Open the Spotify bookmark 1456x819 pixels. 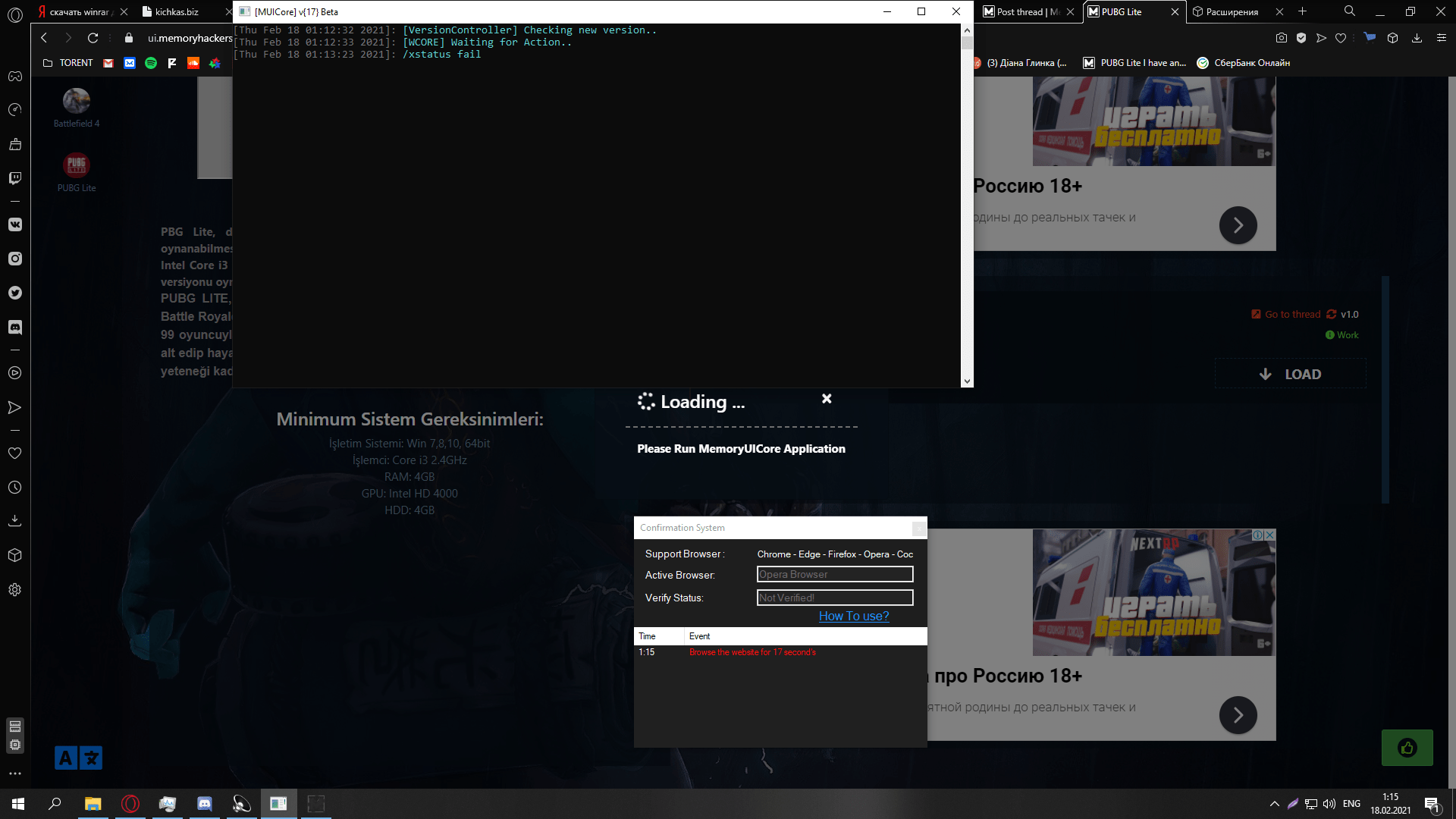pos(151,63)
